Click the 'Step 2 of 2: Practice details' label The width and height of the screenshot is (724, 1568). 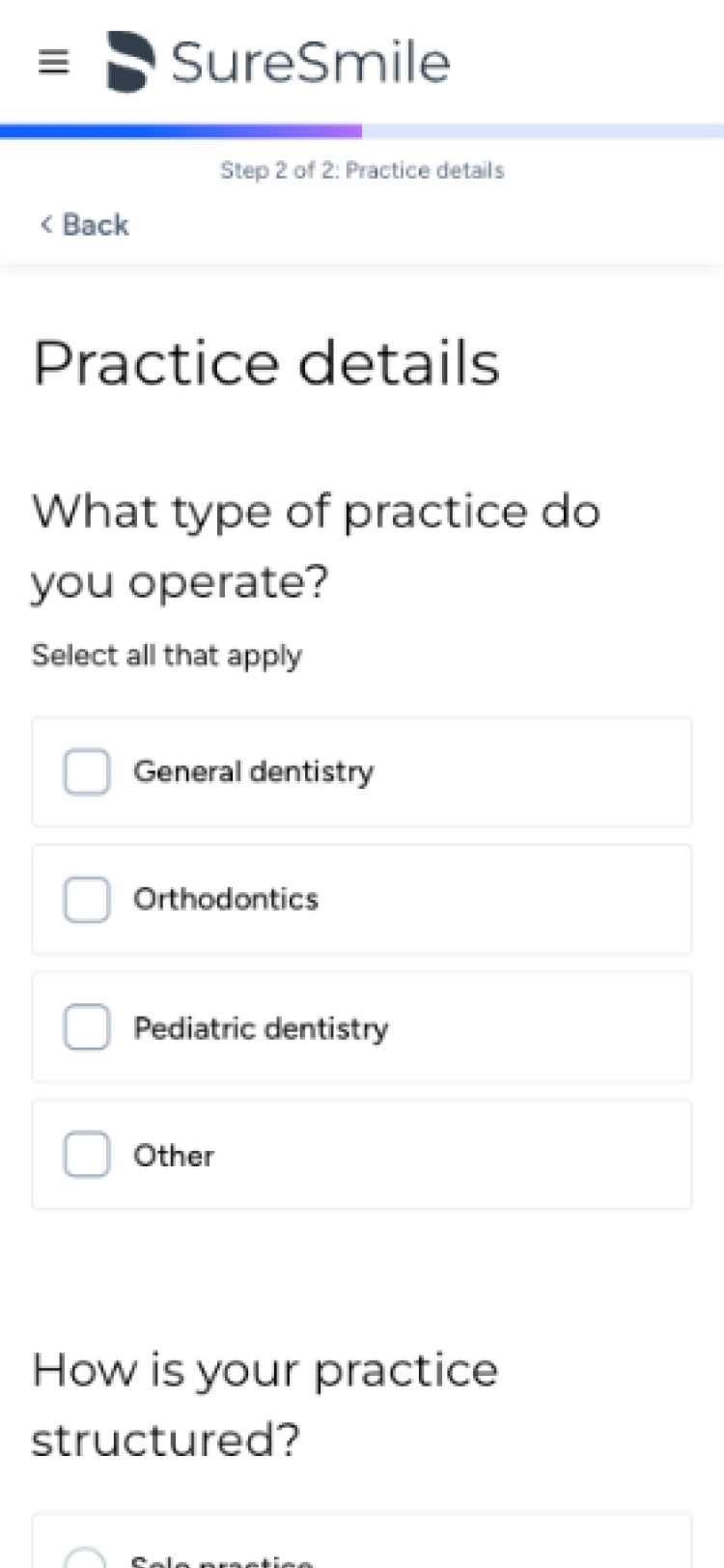pos(362,171)
